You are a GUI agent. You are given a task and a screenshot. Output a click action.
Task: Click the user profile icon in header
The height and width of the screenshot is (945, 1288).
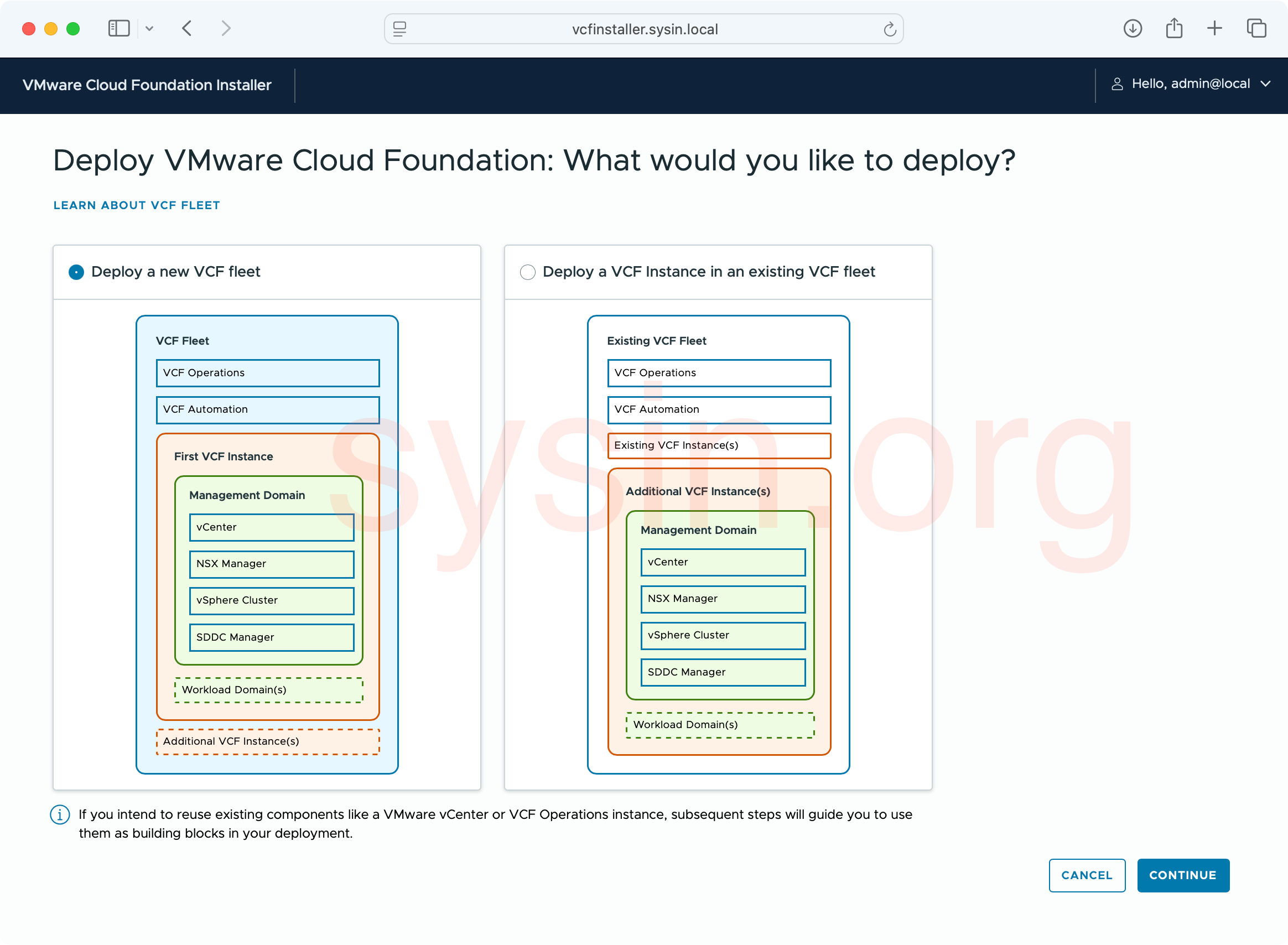click(1118, 84)
